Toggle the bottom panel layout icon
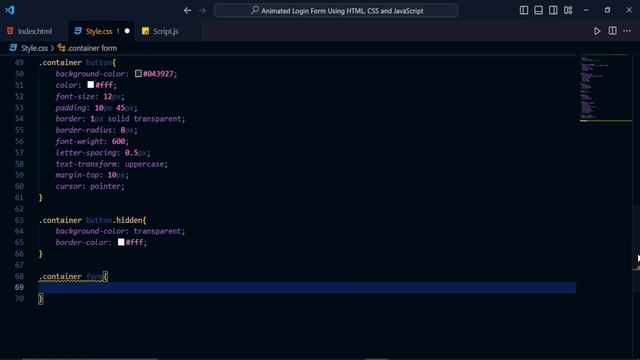 click(x=538, y=10)
